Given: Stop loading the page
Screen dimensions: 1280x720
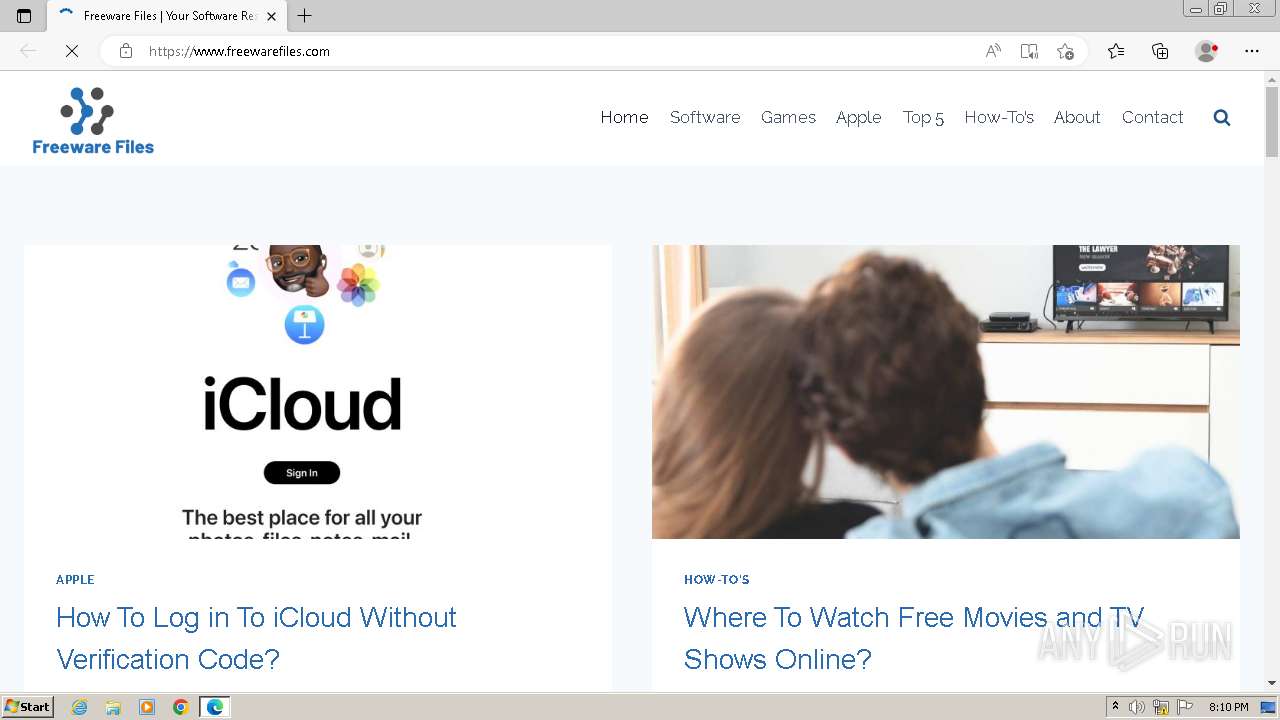Looking at the screenshot, I should (72, 51).
